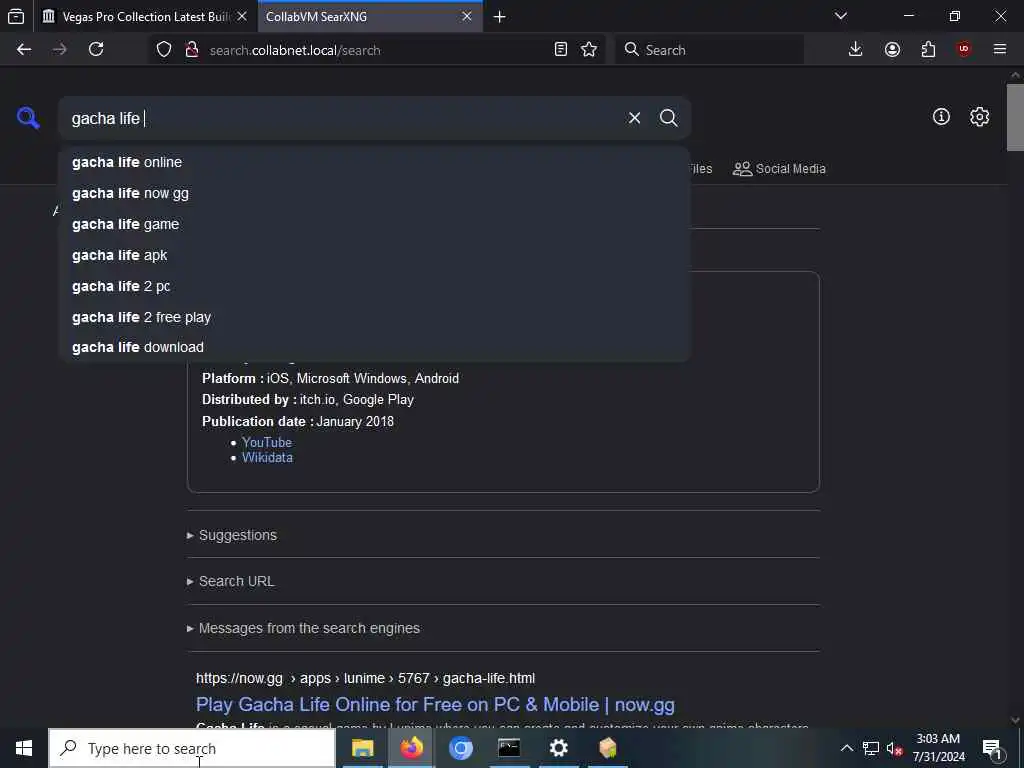Open the YouTube infobox link

click(x=266, y=442)
